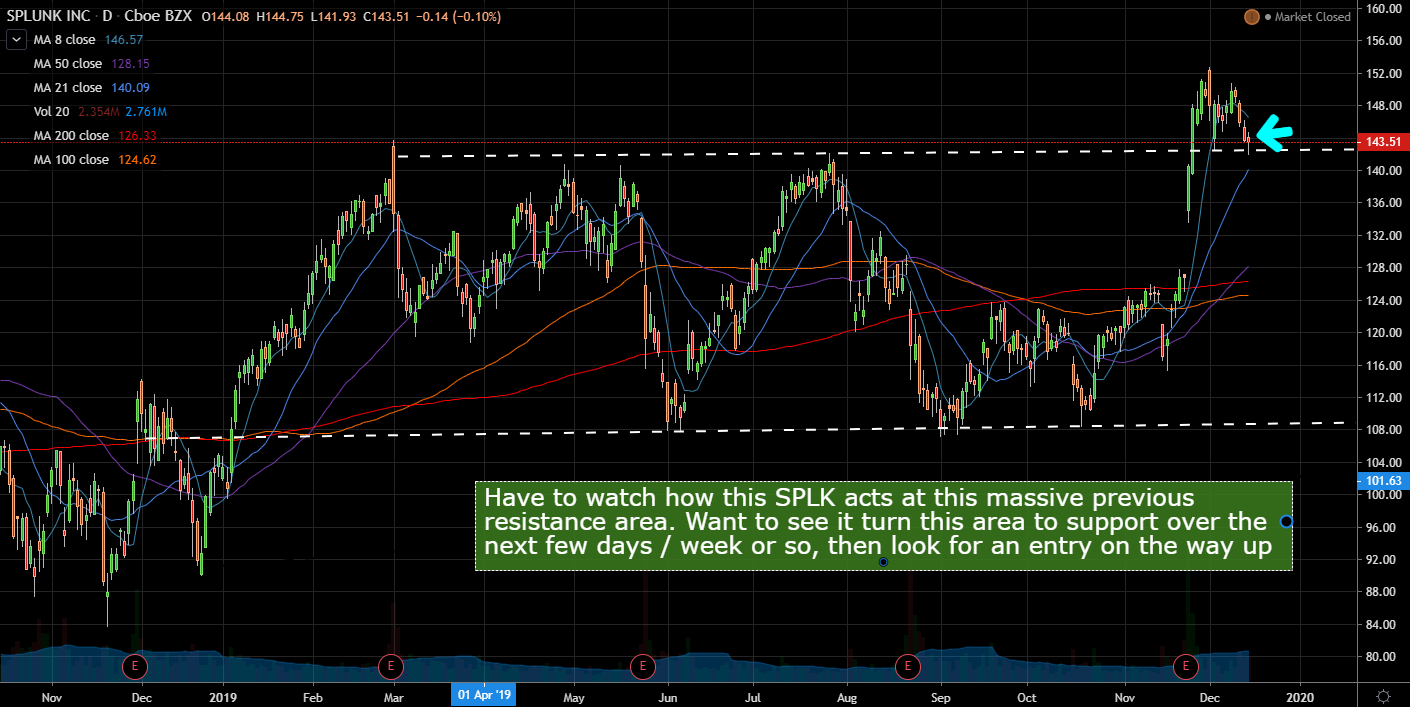The image size is (1410, 707).
Task: Click the orange market alert icon
Action: pyautogui.click(x=1252, y=17)
